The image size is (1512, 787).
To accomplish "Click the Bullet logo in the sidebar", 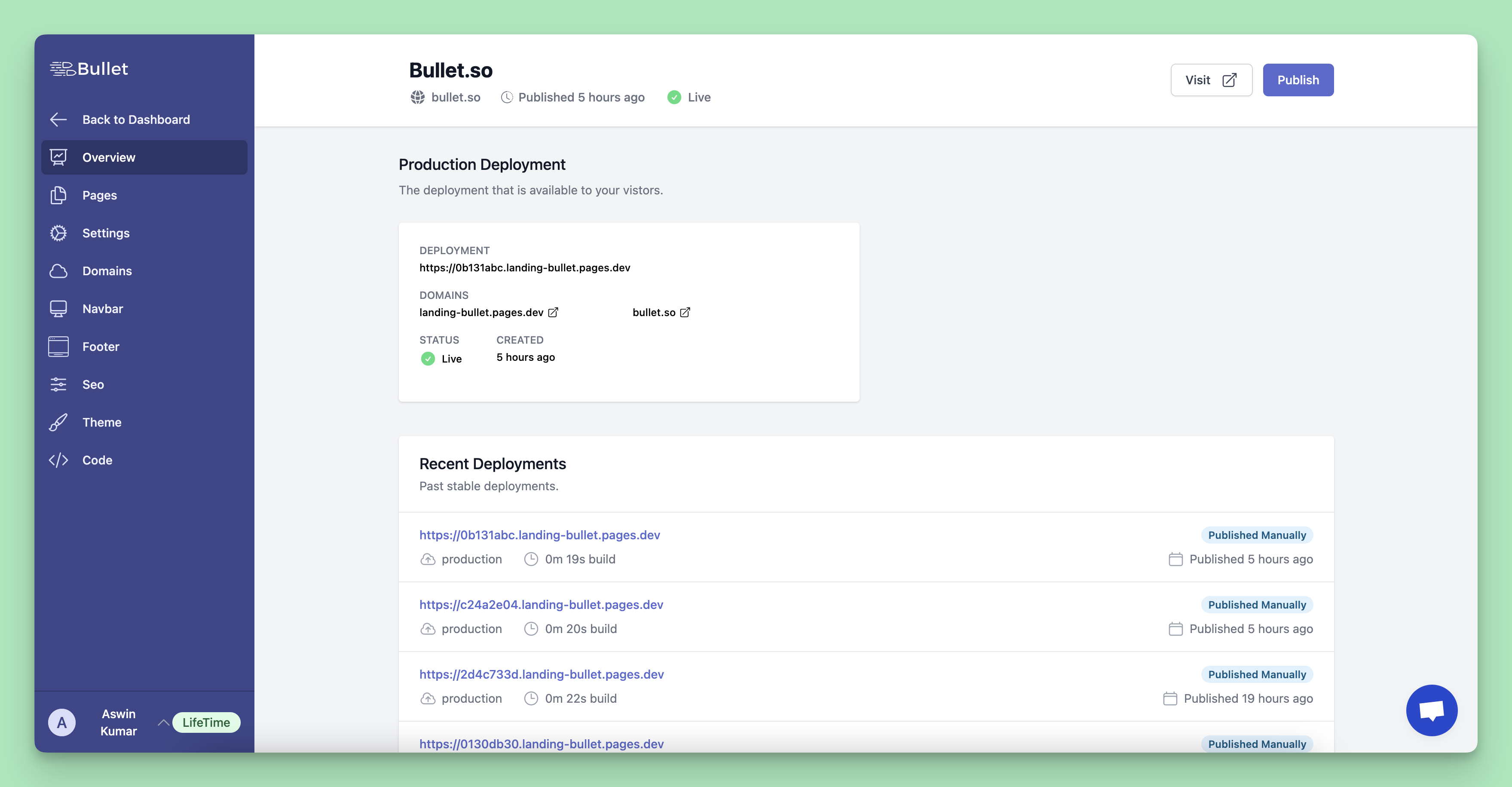I will coord(89,68).
